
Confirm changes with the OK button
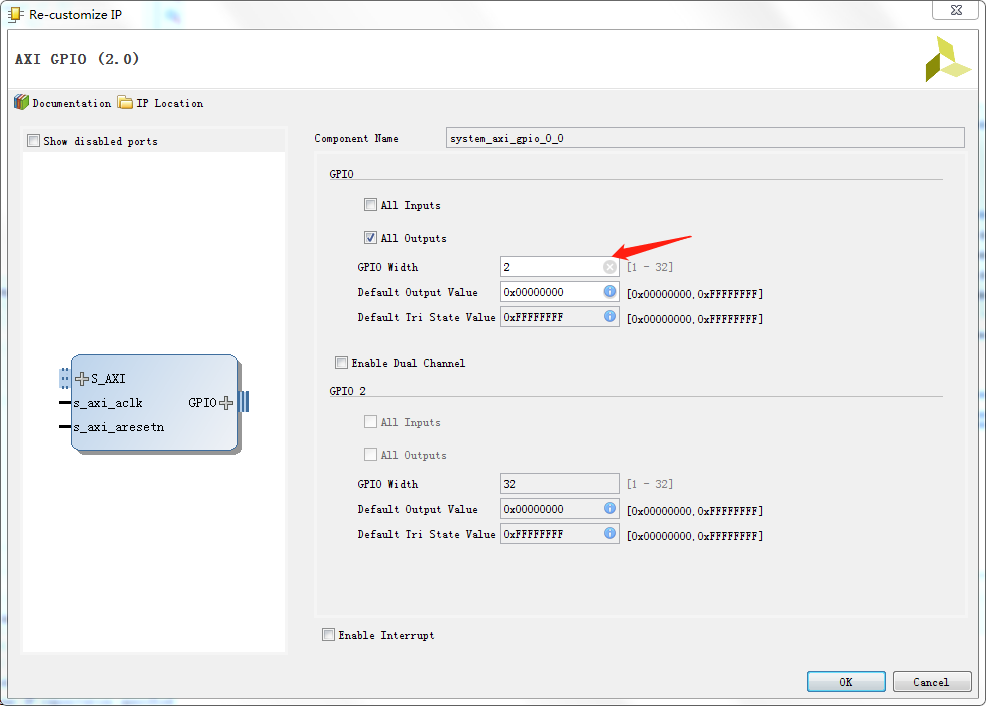click(x=845, y=681)
